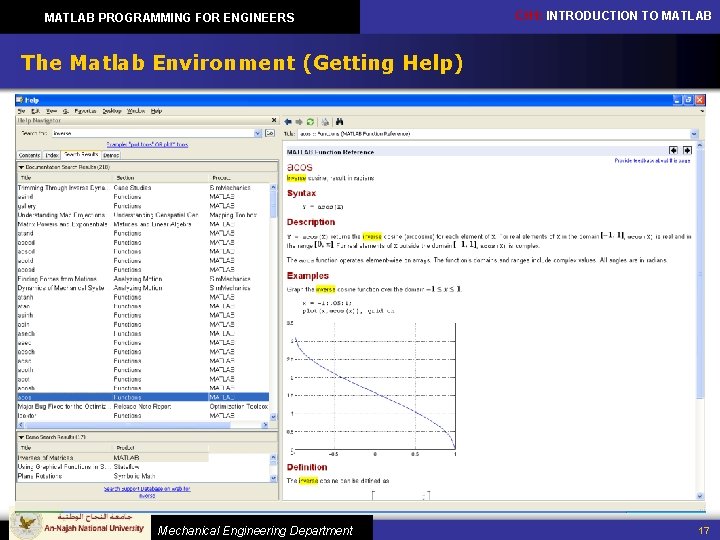The image size is (720, 540).
Task: Open the View menu
Action: coord(51,111)
